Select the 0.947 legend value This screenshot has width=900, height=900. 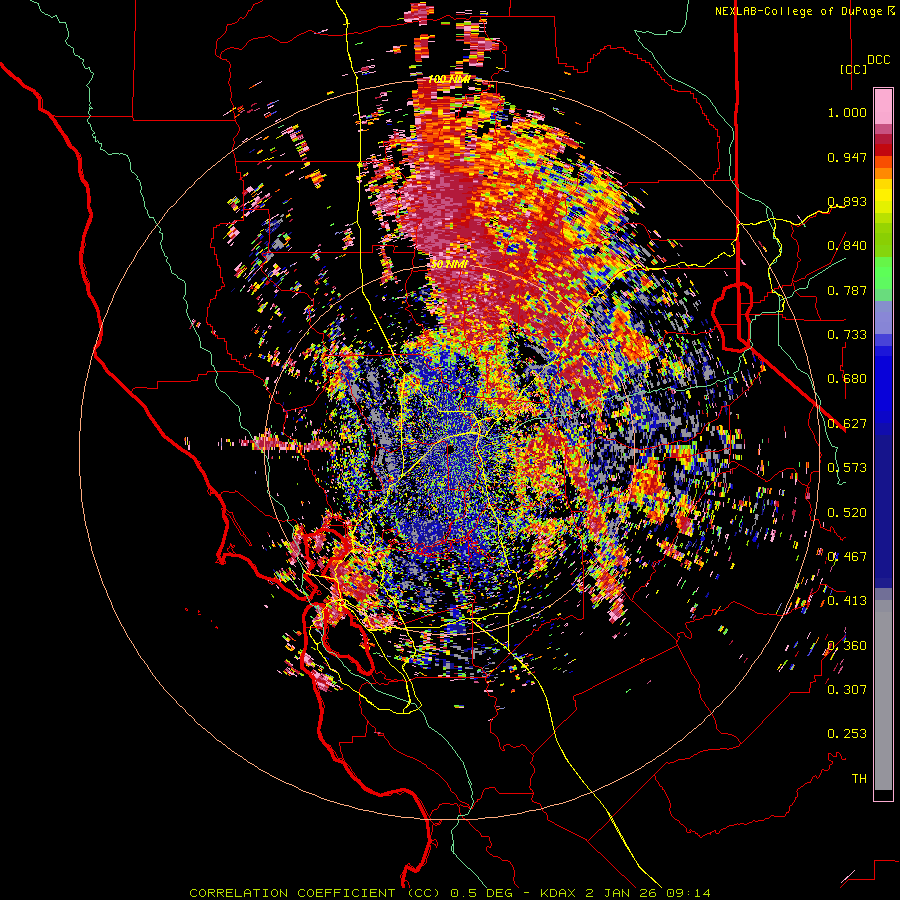tap(847, 157)
